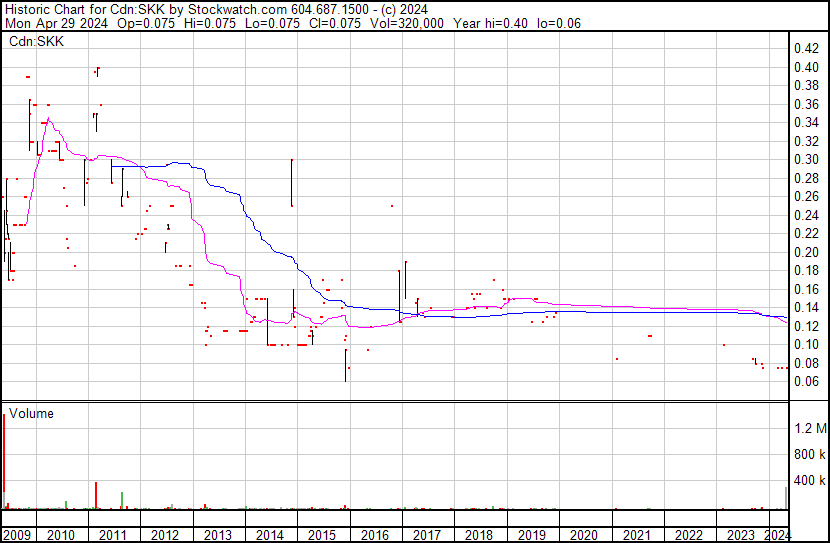Click the 0.40 price axis label
This screenshot has width=830, height=543.
806,67
